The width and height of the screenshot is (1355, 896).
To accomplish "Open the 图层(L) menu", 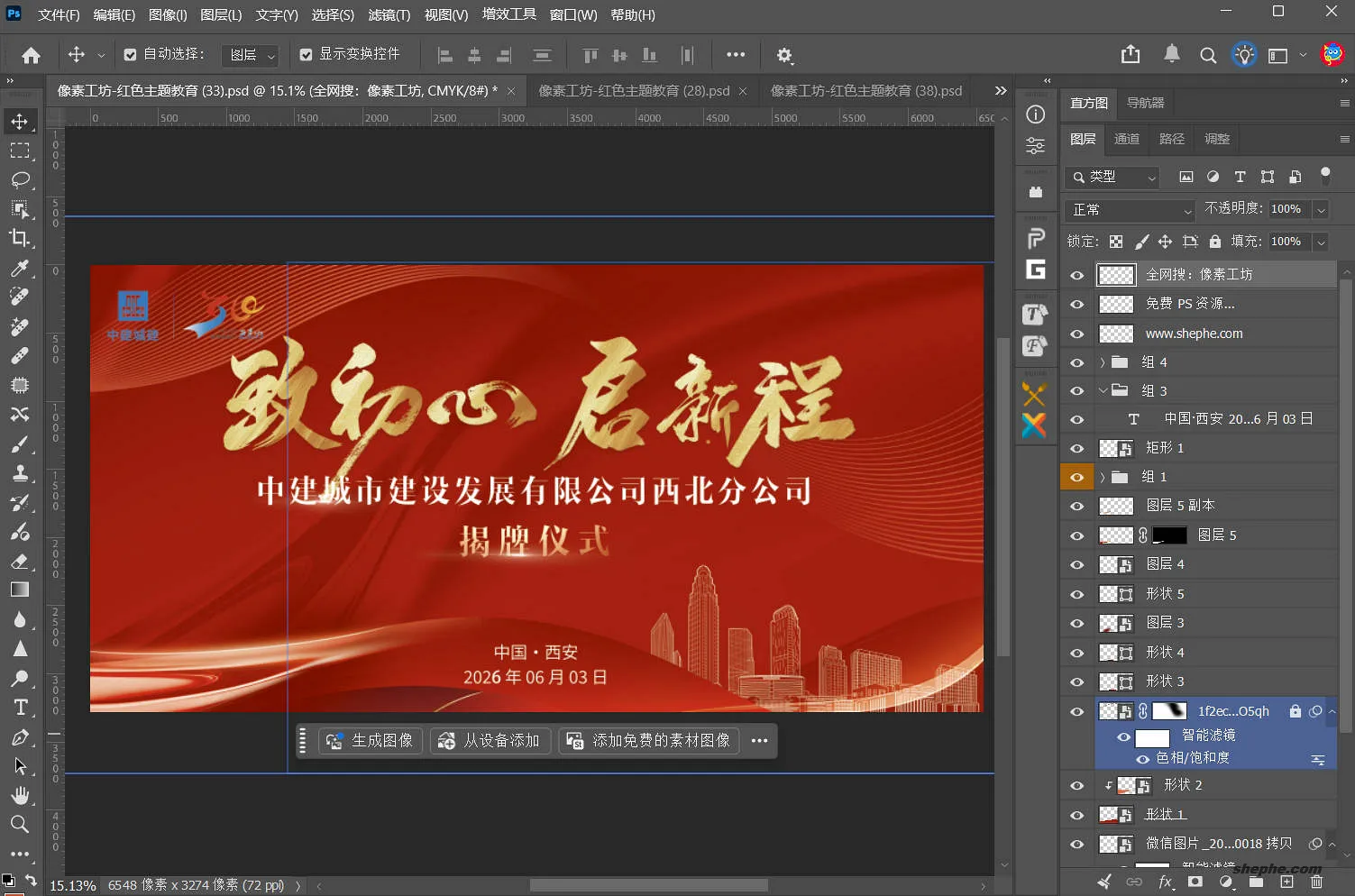I will click(221, 15).
